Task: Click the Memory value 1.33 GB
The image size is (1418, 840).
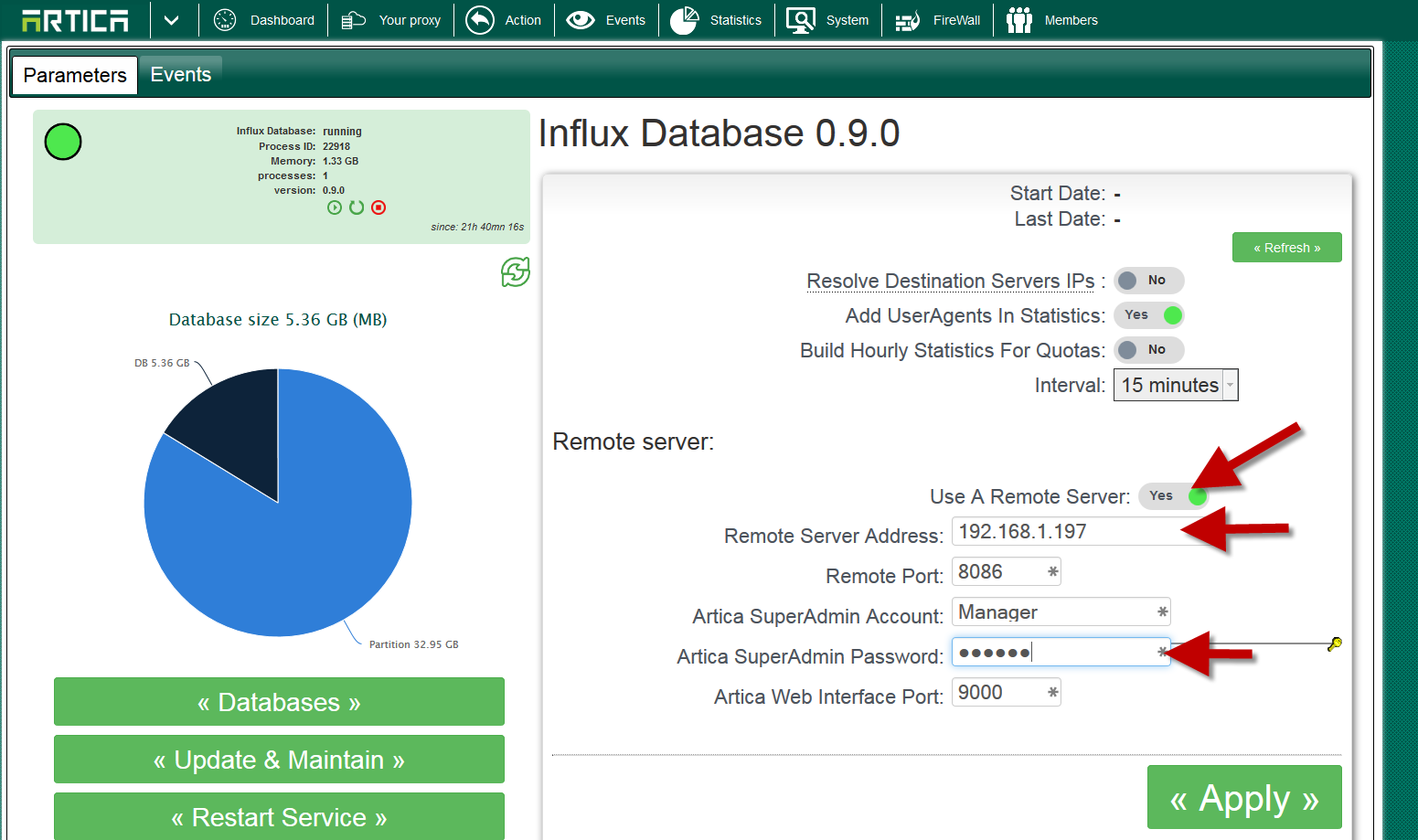Action: pos(340,161)
